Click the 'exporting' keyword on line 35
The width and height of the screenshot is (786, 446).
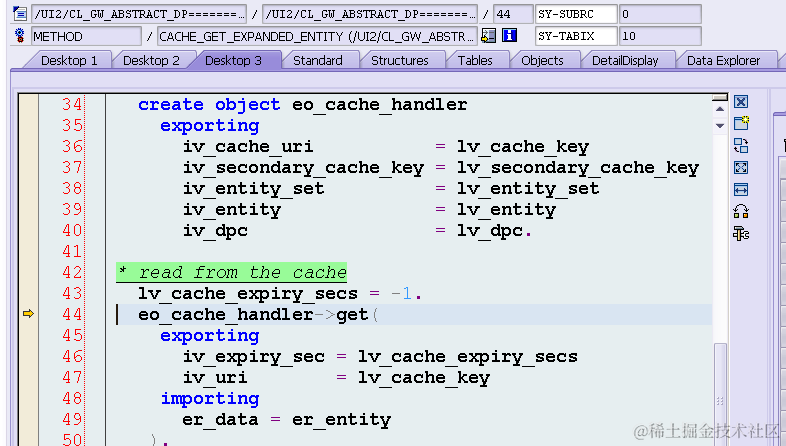210,125
